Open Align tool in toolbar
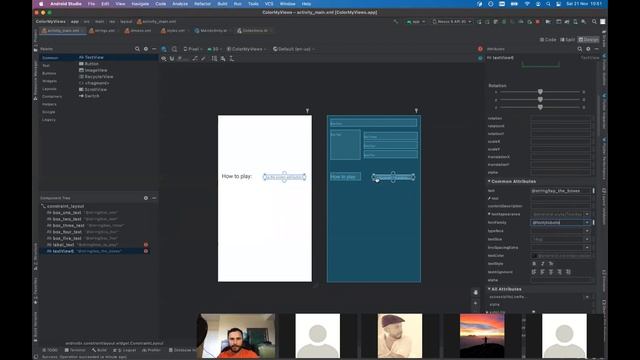The width and height of the screenshot is (640, 360). [223, 59]
